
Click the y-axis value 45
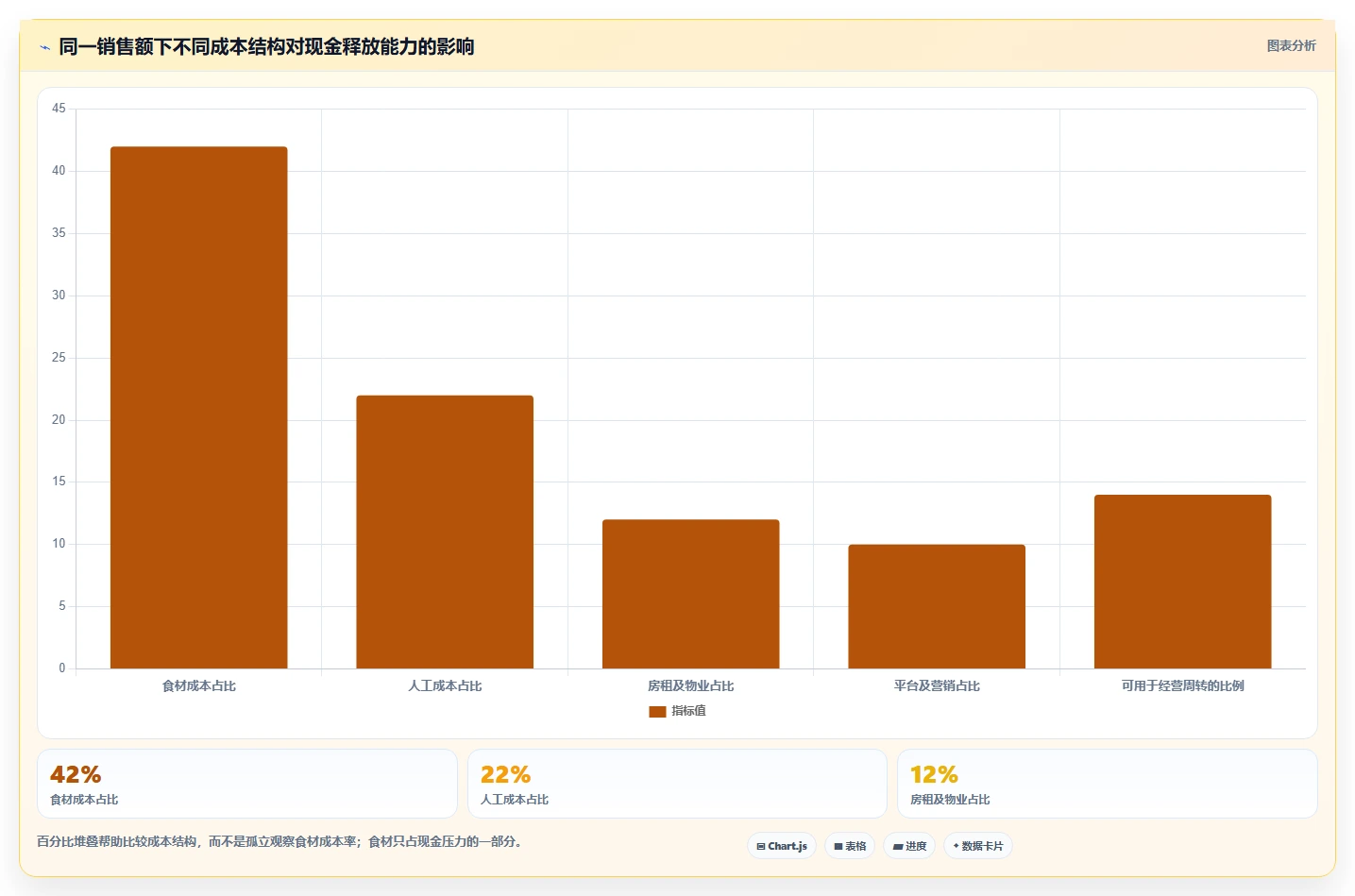point(59,109)
